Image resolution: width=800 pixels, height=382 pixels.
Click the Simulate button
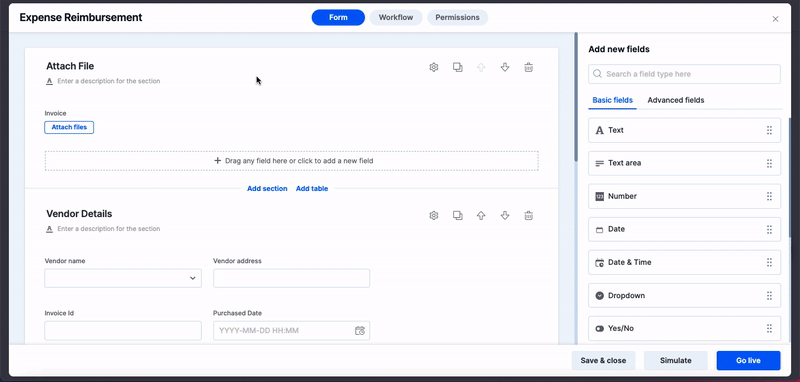pyautogui.click(x=676, y=361)
